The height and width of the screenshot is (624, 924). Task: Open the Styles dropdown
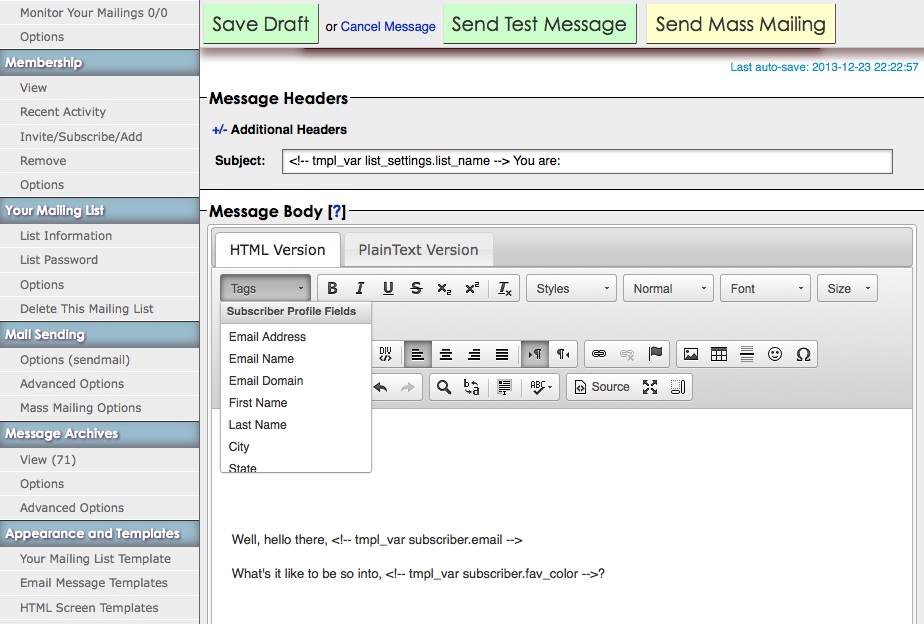click(571, 288)
